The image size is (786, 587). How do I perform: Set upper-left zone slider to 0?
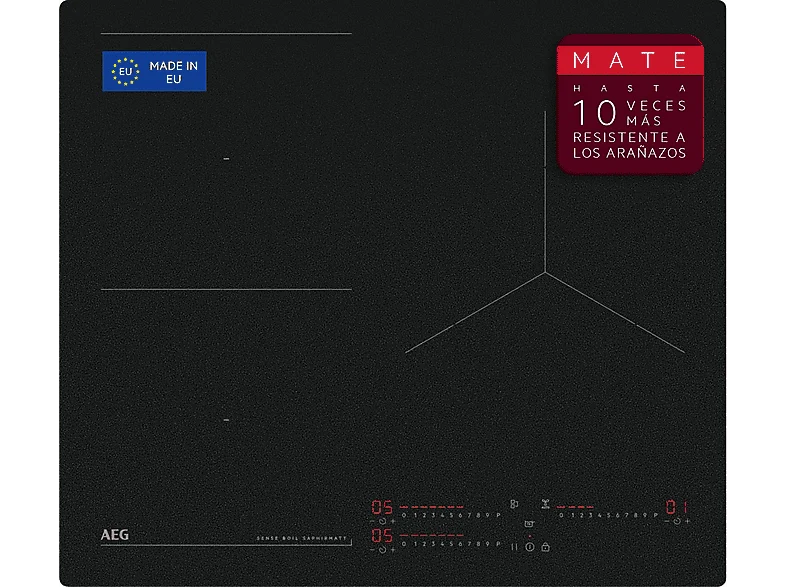tap(404, 515)
